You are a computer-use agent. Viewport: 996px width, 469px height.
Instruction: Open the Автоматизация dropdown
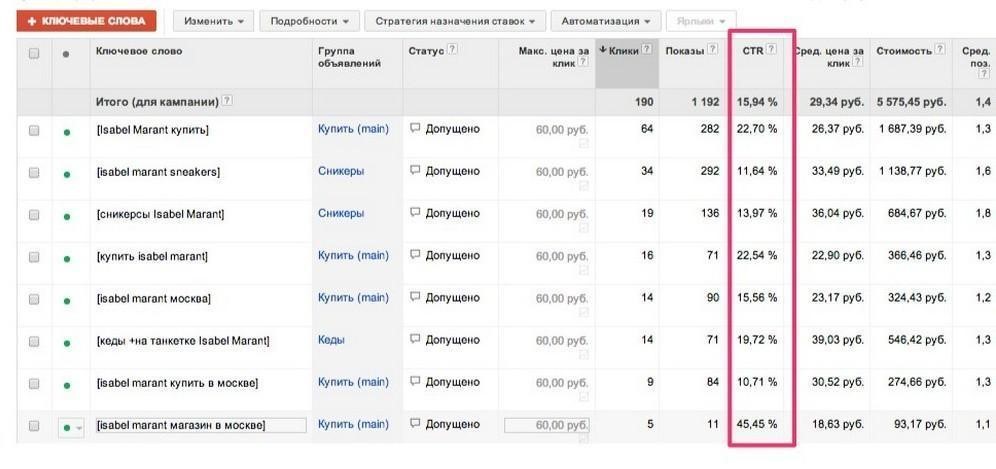coord(605,21)
